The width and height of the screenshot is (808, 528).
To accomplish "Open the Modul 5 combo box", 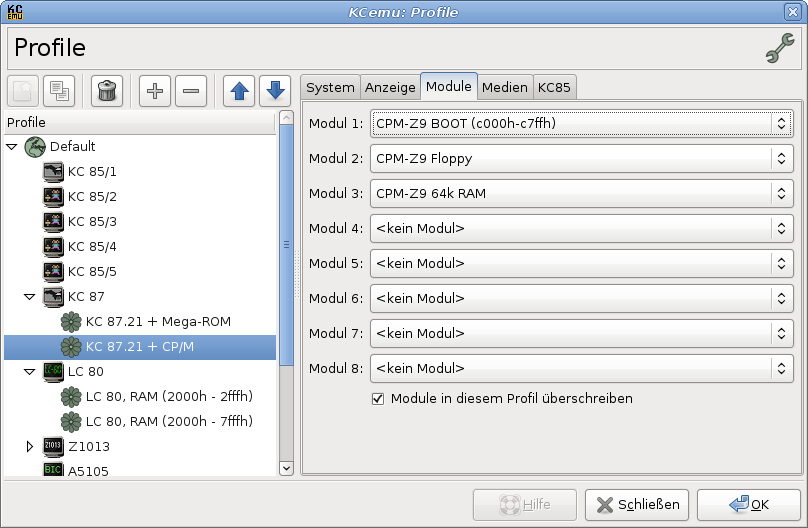I will [581, 264].
